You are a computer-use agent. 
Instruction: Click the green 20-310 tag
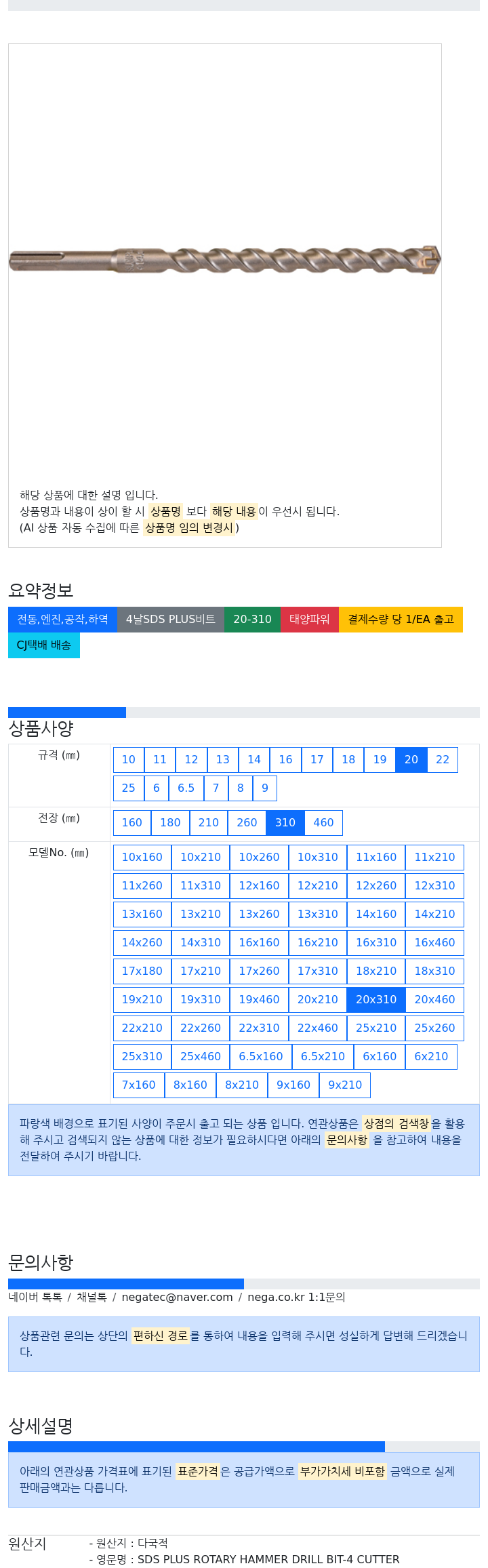[x=252, y=619]
